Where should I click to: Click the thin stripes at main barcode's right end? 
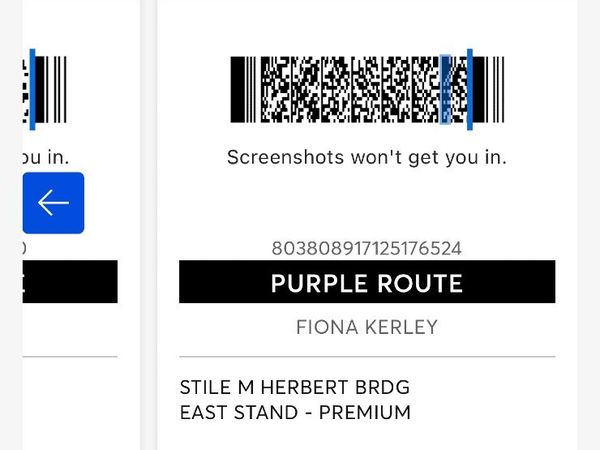coord(498,90)
